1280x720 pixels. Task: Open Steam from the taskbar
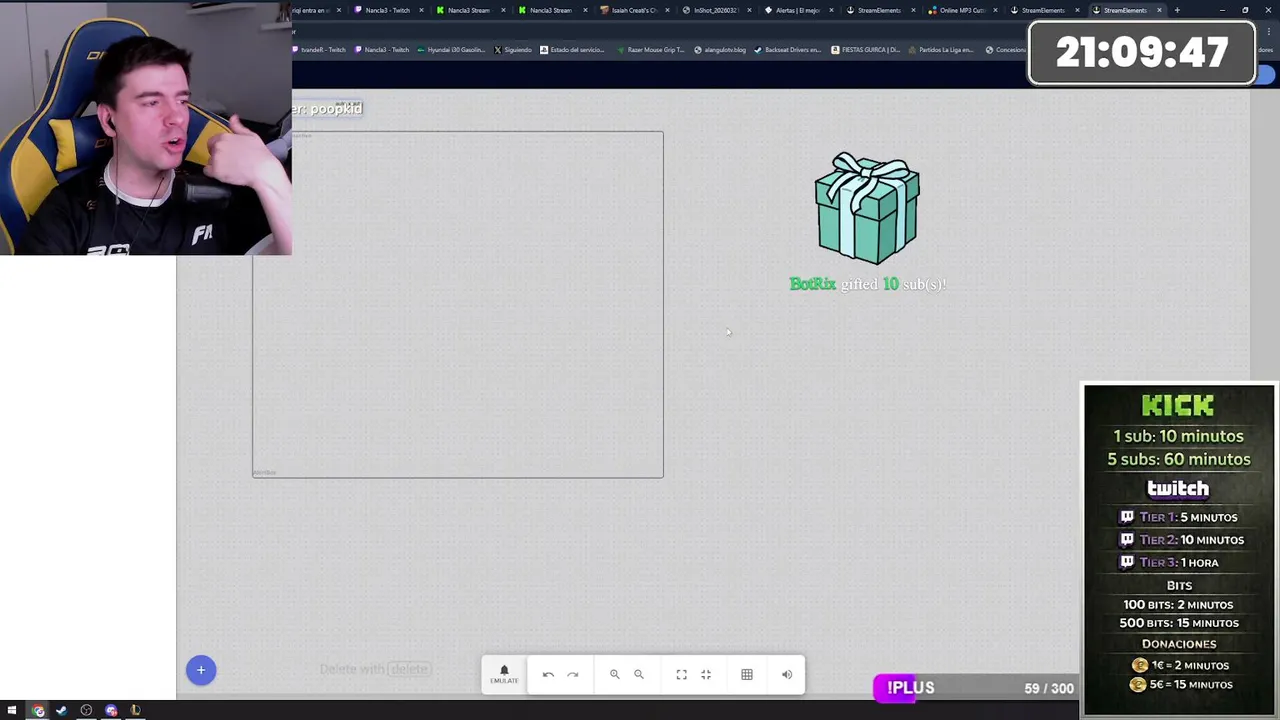[x=62, y=711]
